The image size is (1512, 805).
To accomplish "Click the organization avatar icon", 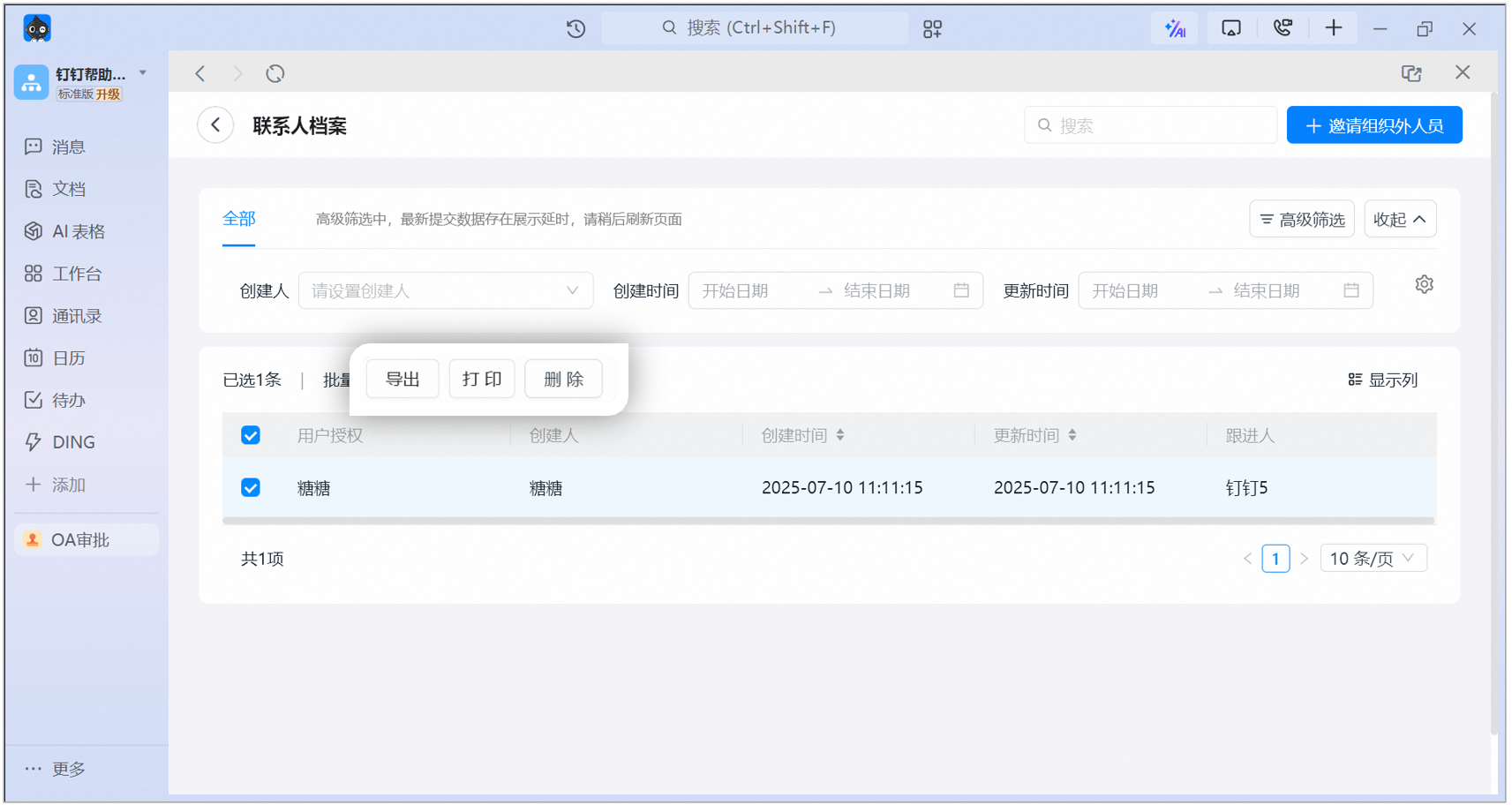I will (31, 82).
